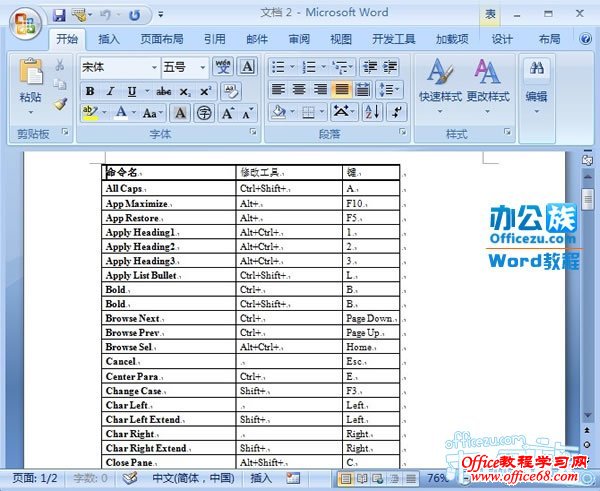
Task: Sort table contents with A-Z icon
Action: (x=372, y=112)
